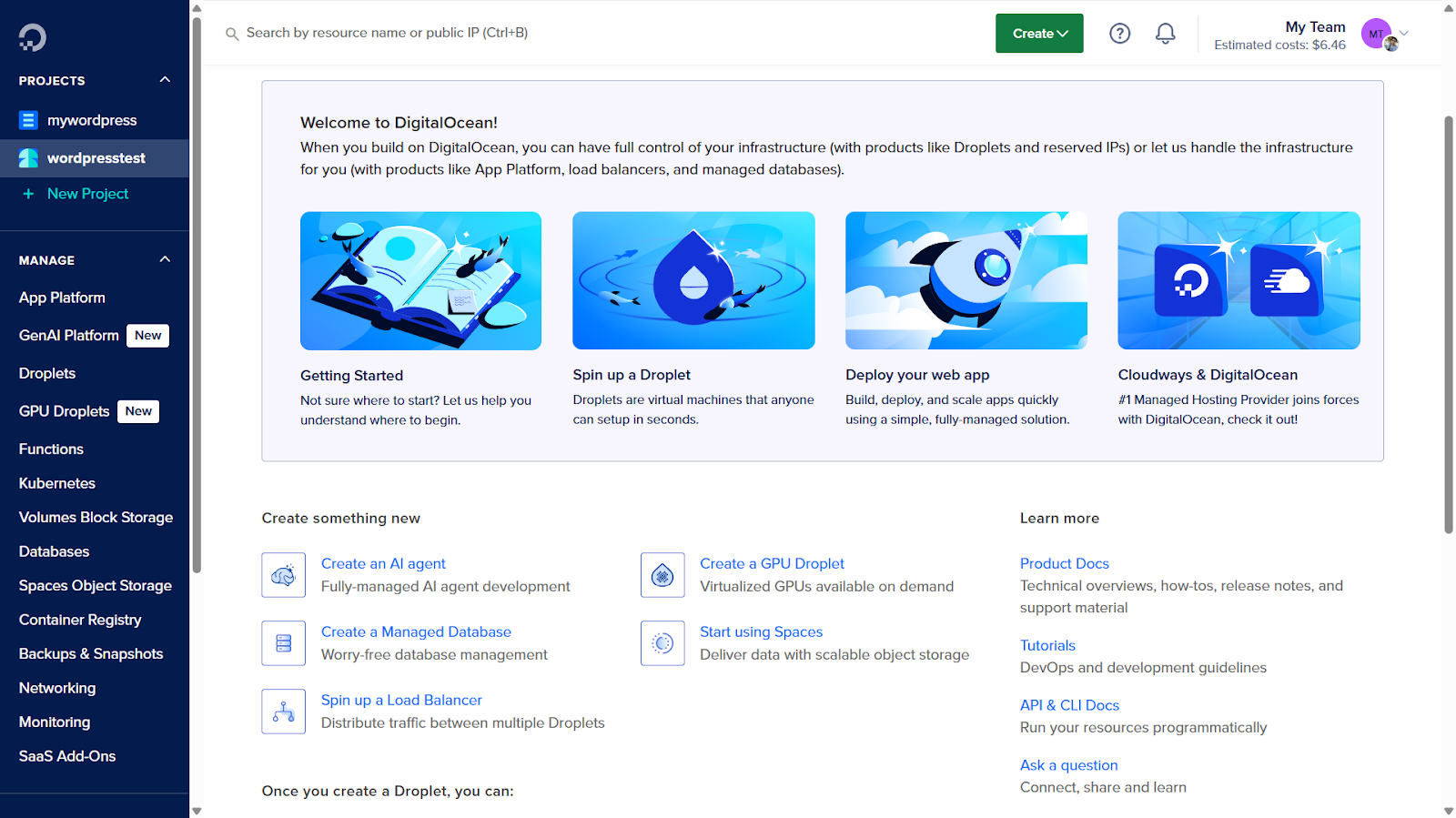
Task: Open GenAI Platform in sidebar
Action: 69,336
